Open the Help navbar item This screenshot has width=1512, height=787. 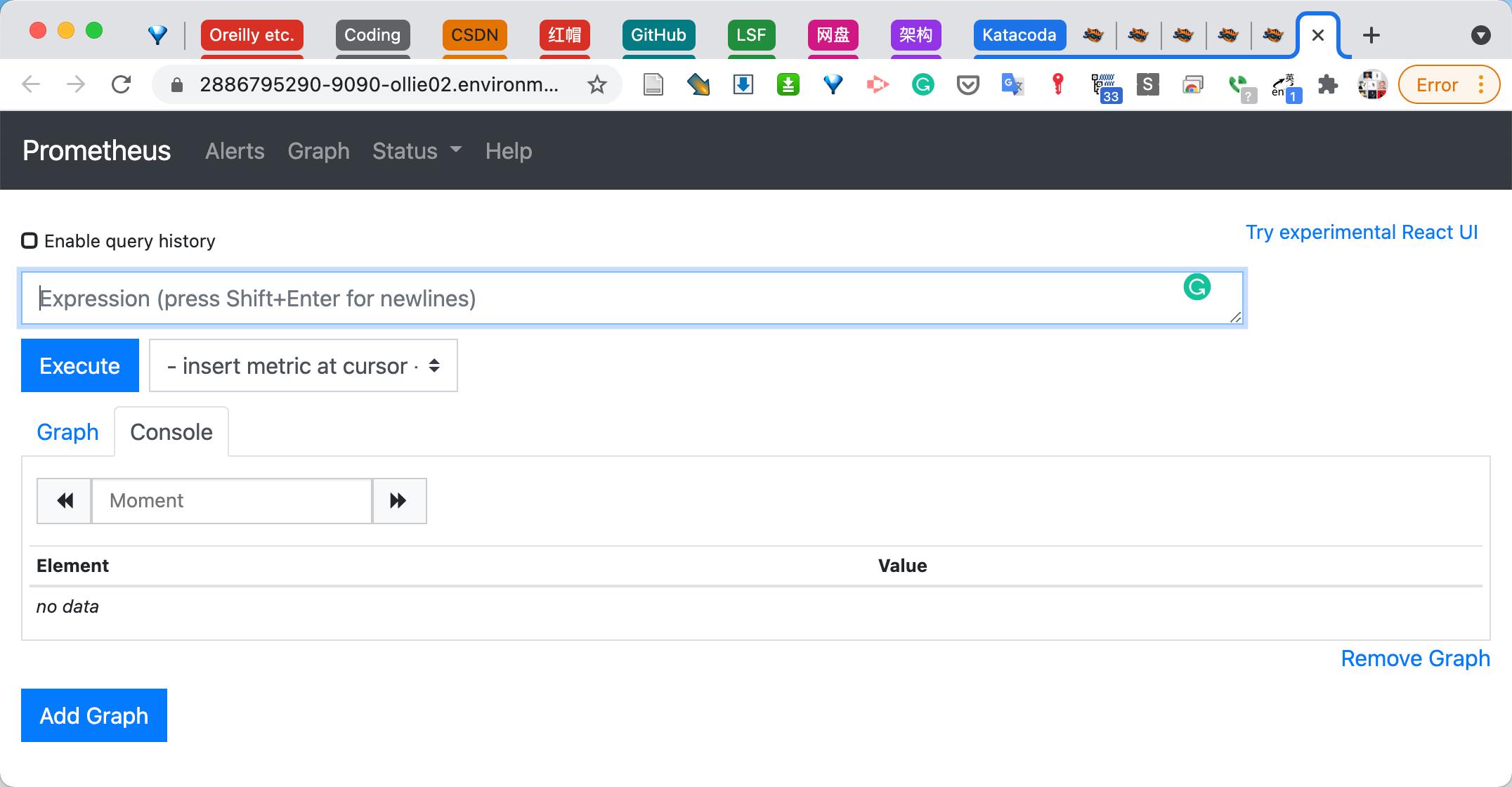(x=509, y=151)
